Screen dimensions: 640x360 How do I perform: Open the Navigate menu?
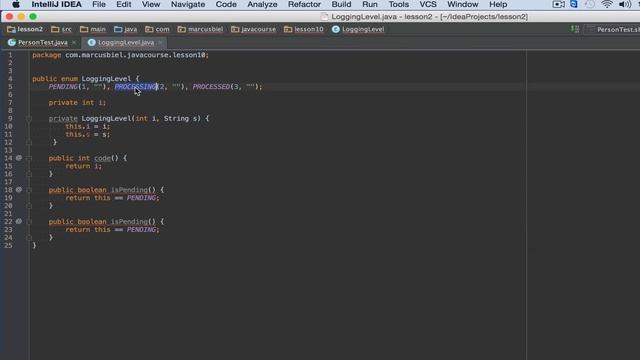[188, 4]
